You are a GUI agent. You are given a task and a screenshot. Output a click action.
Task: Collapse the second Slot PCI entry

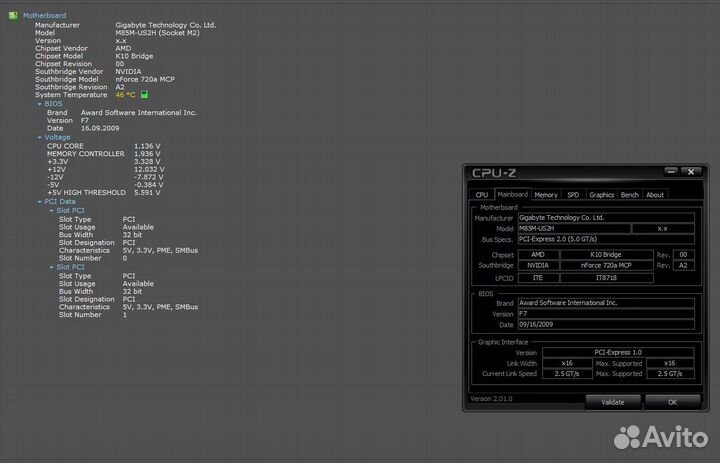(x=52, y=267)
